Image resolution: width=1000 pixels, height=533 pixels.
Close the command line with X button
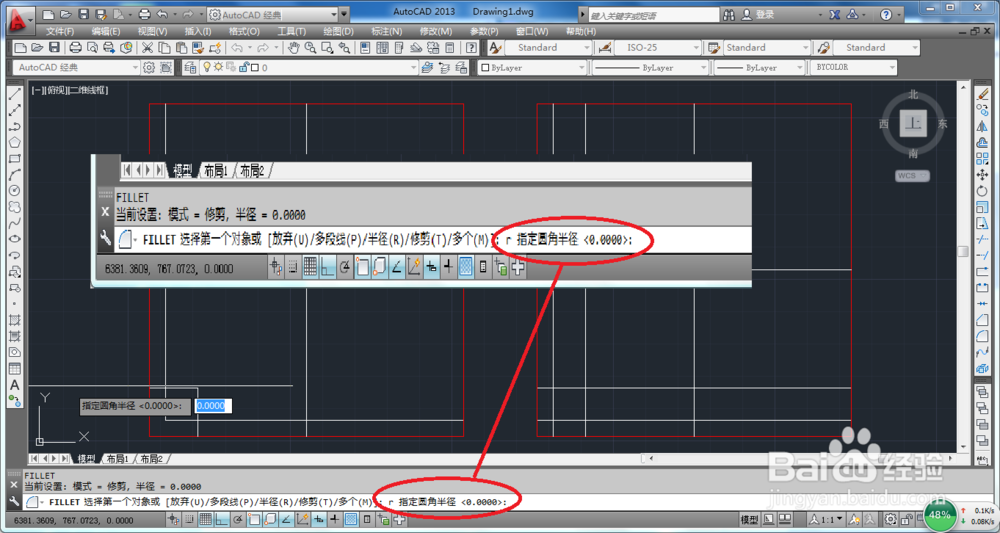coord(15,485)
